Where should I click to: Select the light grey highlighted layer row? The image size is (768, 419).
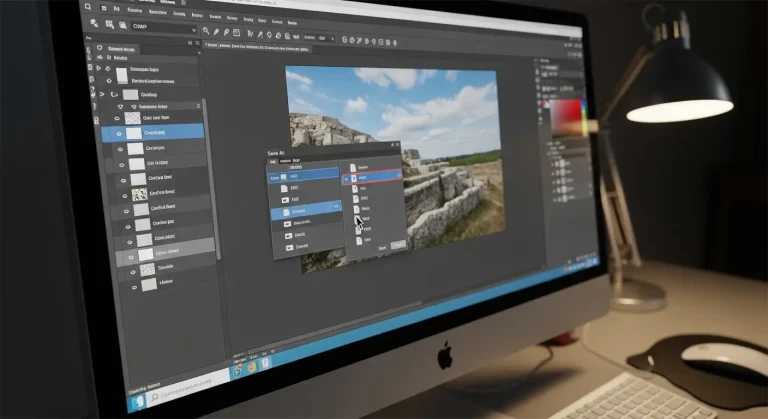click(166, 253)
